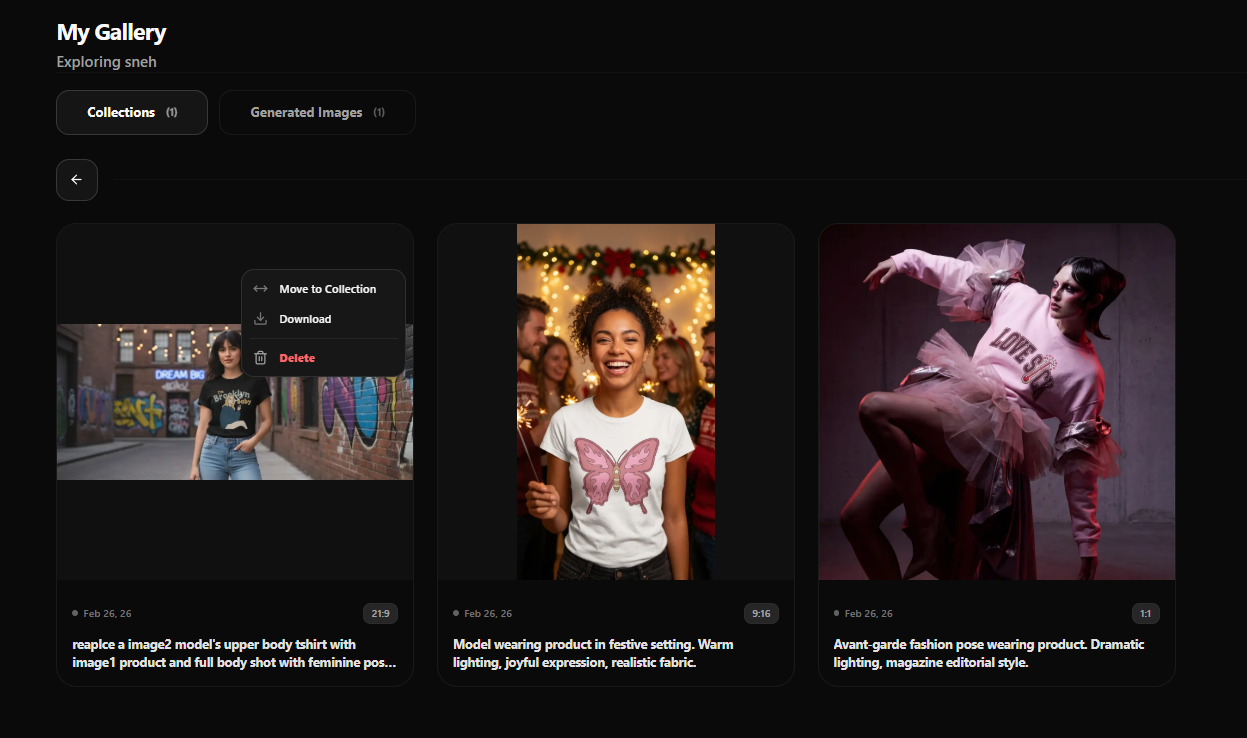Choose "Move to Collection" from context menu
This screenshot has width=1247, height=738.
[x=327, y=289]
